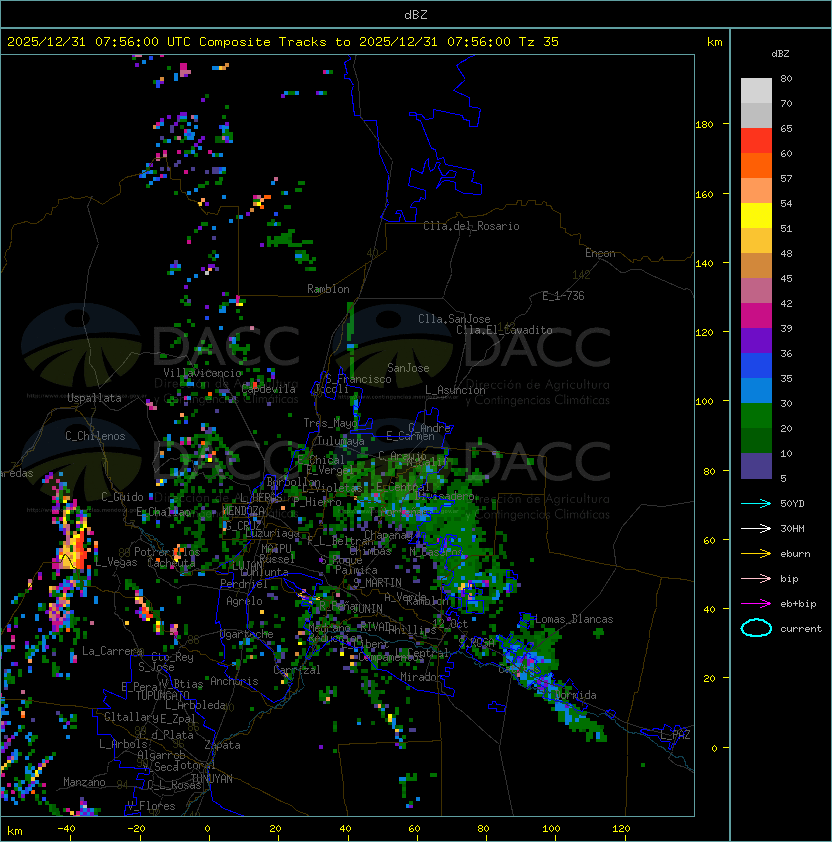Viewport: 832px width, 842px height.
Task: Pick the purple swatch in dBZ scale
Action: [x=756, y=340]
